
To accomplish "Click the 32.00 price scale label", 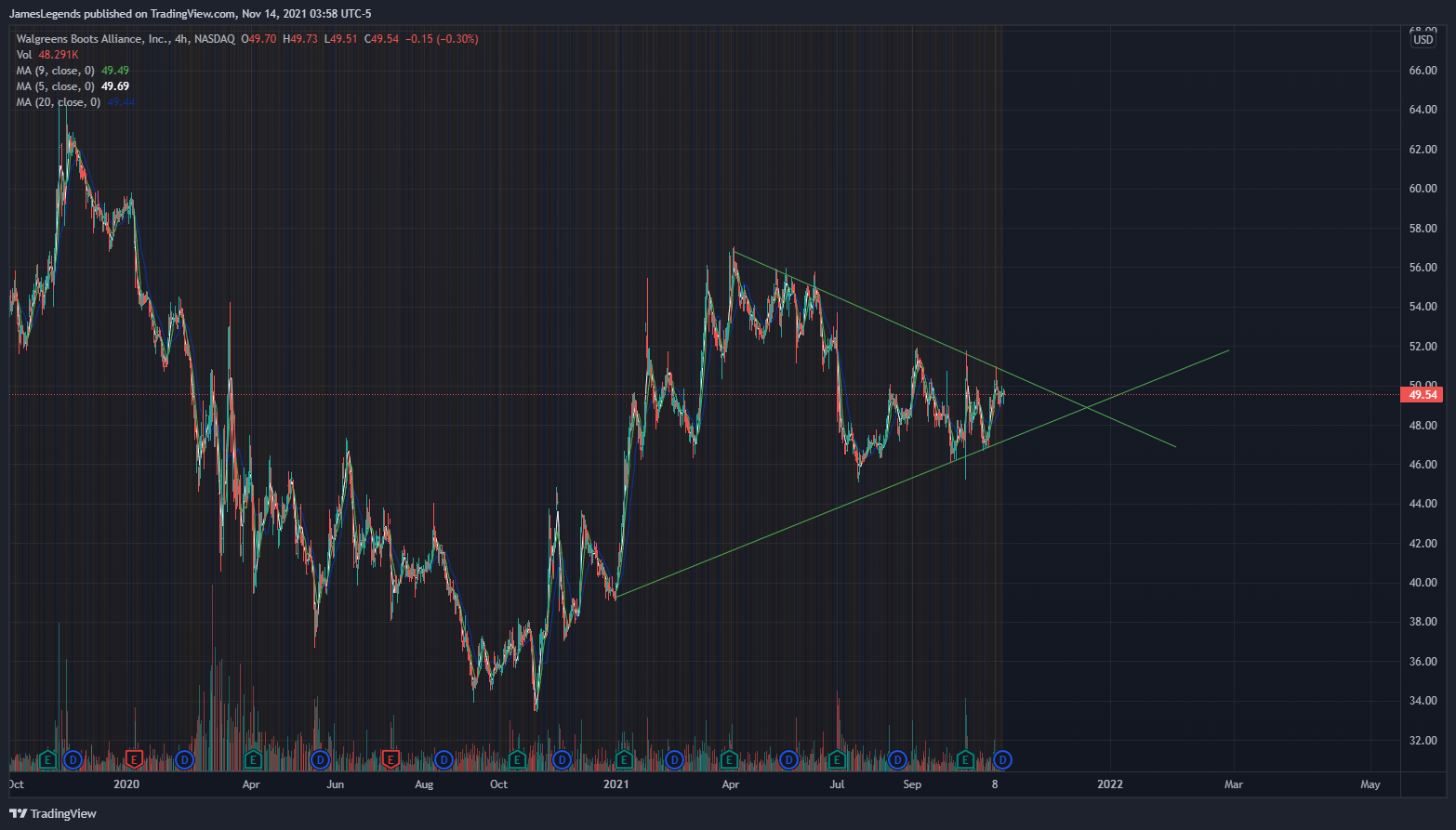I will (x=1423, y=741).
